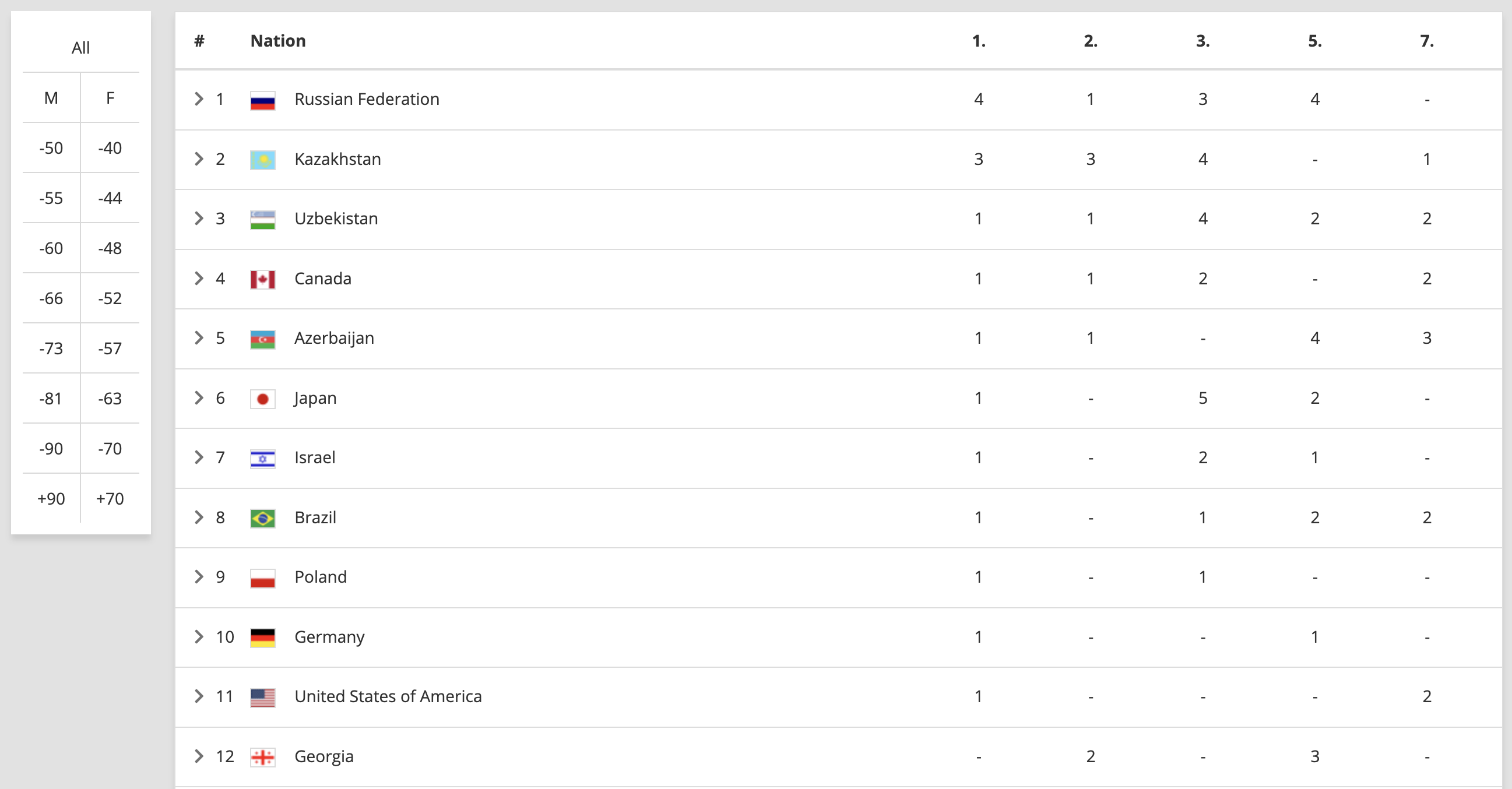Select the -73 weight class
The height and width of the screenshot is (789, 1512).
[x=51, y=348]
